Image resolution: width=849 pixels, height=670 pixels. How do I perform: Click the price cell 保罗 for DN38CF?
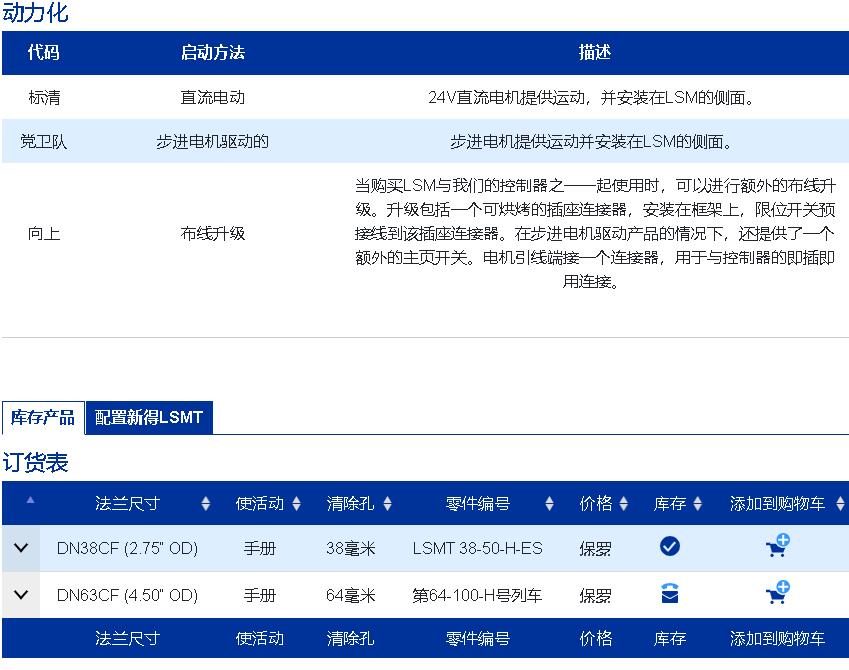click(x=596, y=548)
